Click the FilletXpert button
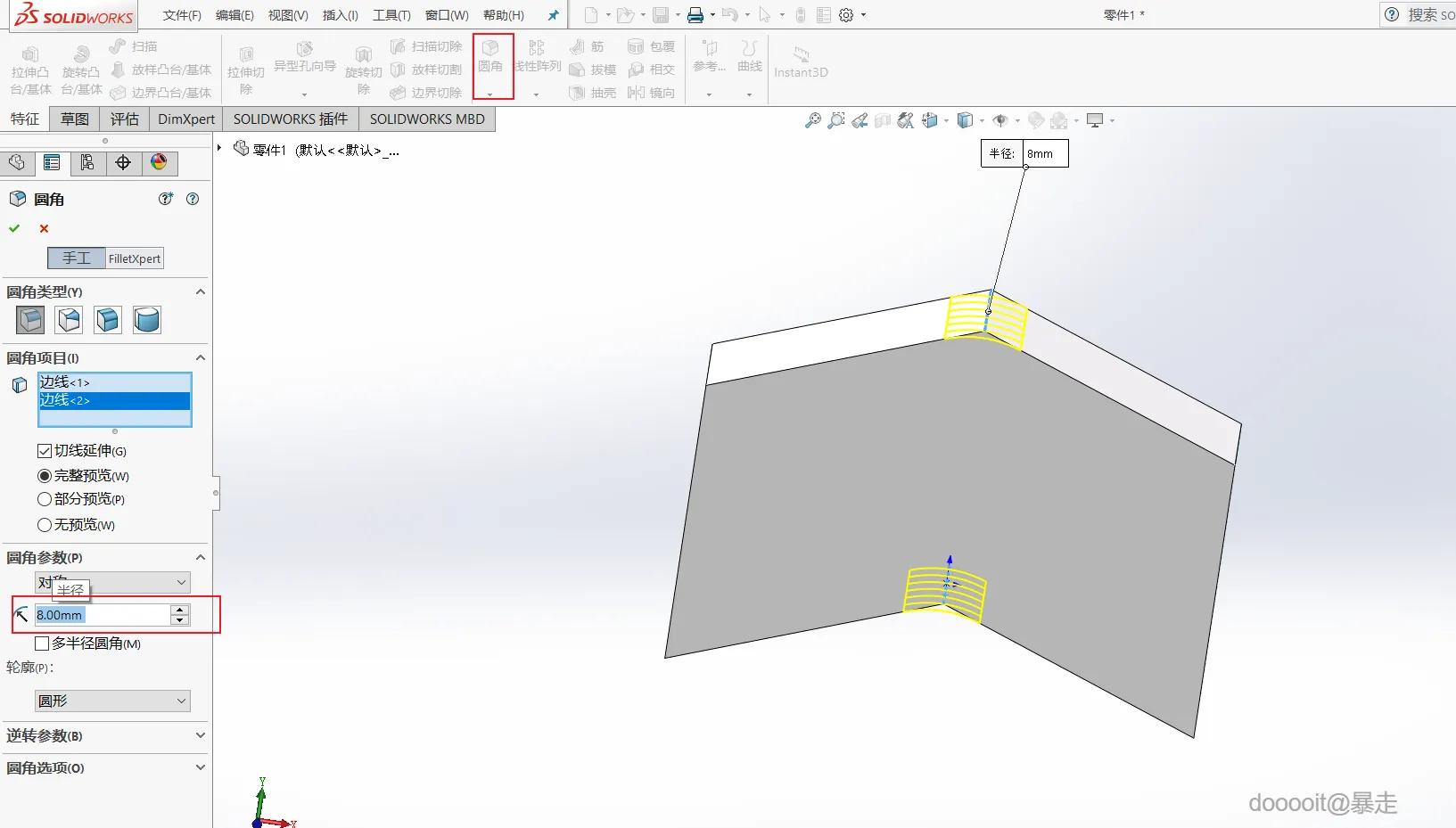Screen dimensions: 1456x828 135,258
